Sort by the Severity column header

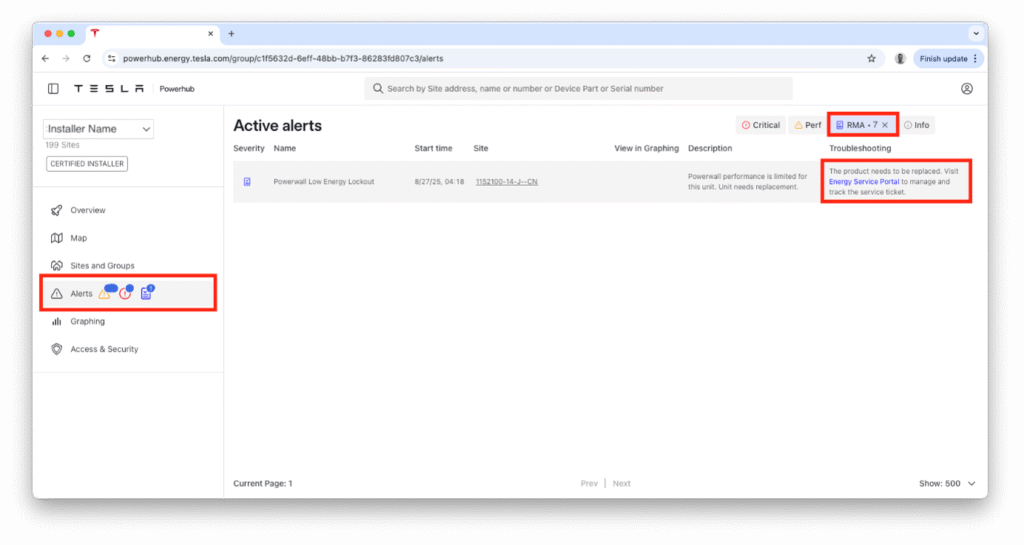click(249, 148)
